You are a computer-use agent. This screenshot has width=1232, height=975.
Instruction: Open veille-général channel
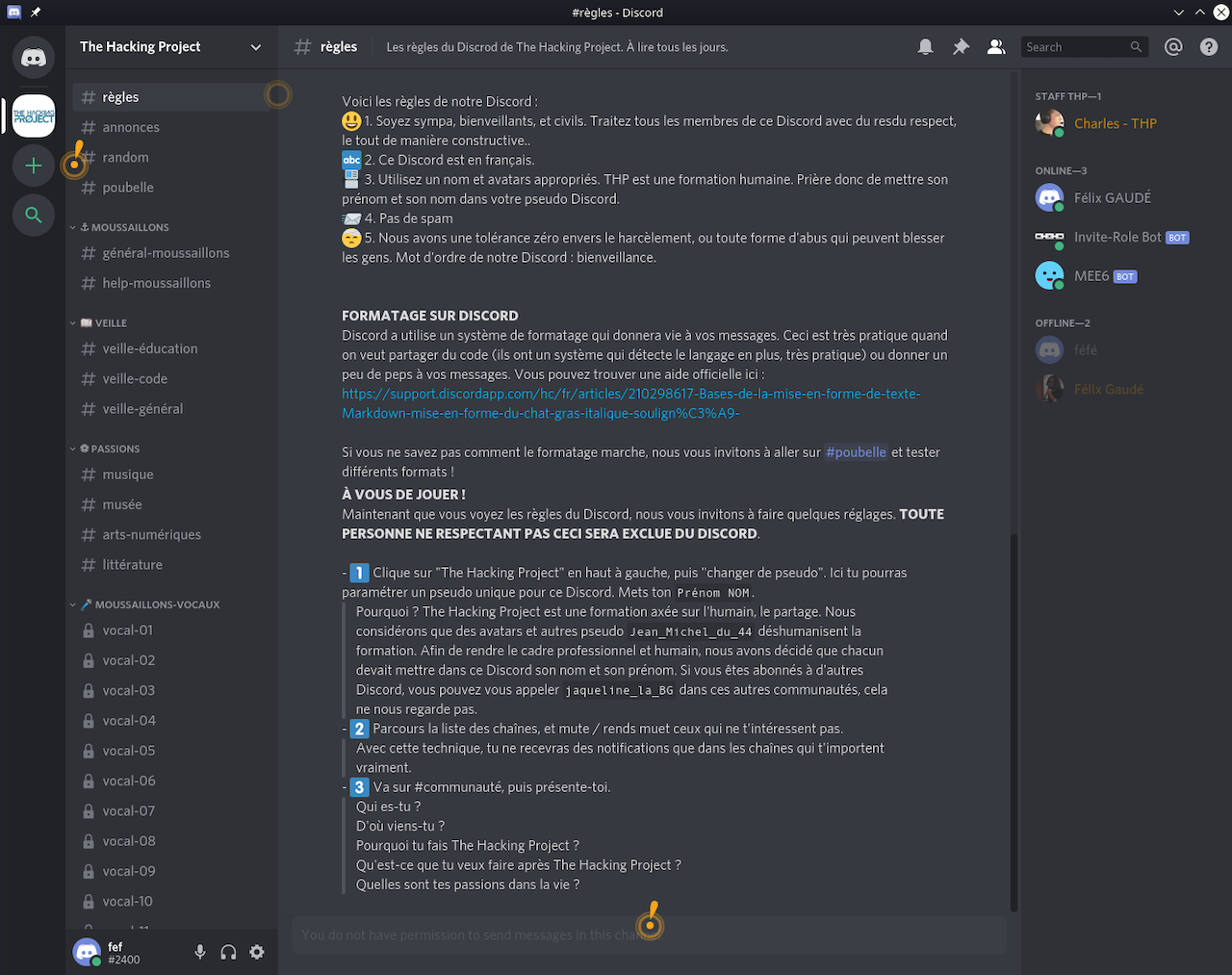click(x=171, y=409)
